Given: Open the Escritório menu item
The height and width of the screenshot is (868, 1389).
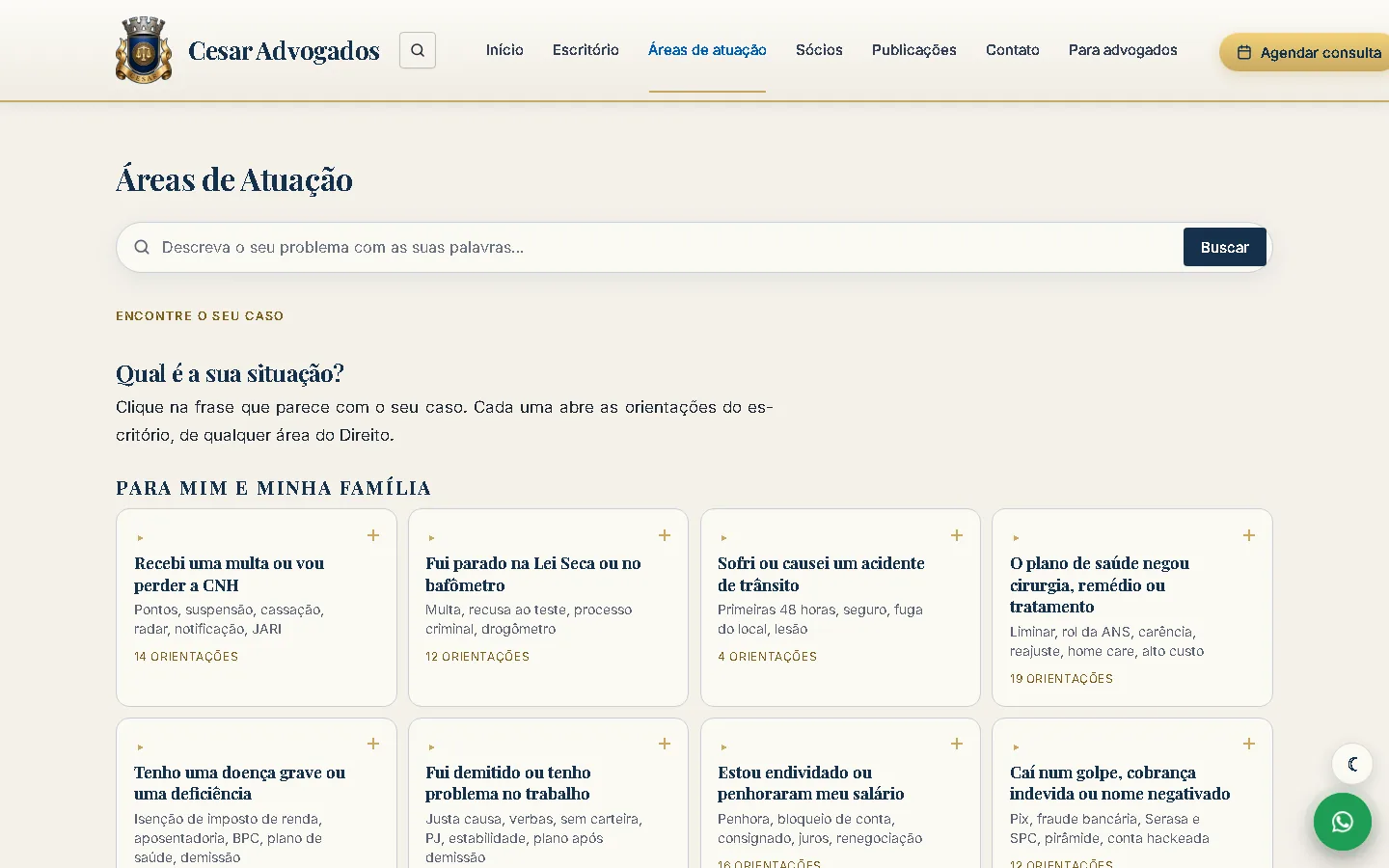Looking at the screenshot, I should coord(586,50).
